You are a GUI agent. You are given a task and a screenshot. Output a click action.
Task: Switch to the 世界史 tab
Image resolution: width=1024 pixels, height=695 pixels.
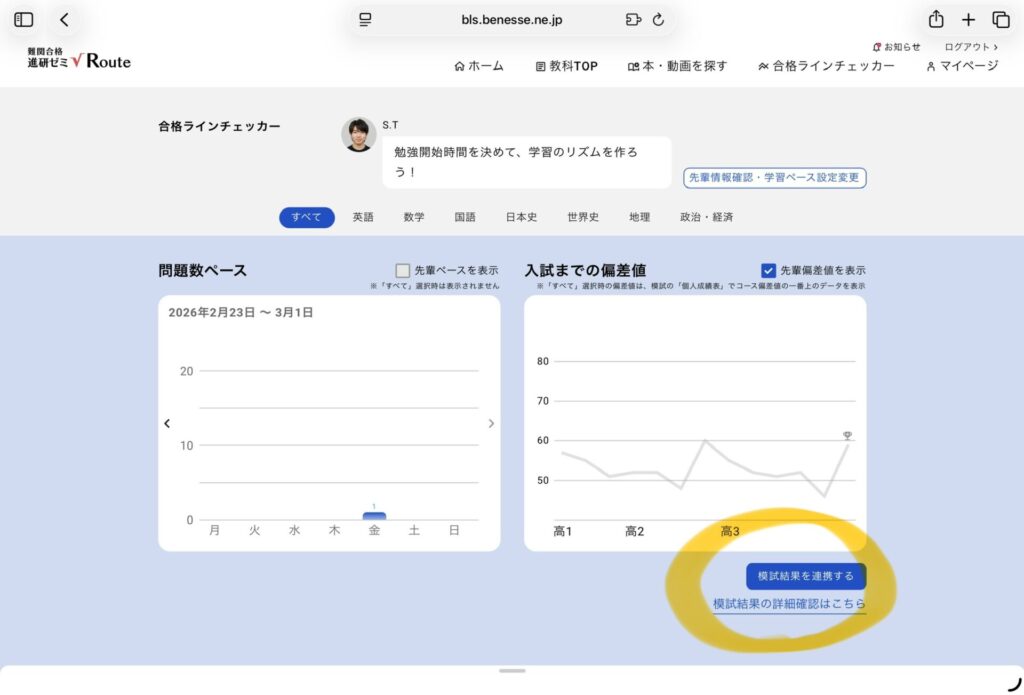coord(582,217)
